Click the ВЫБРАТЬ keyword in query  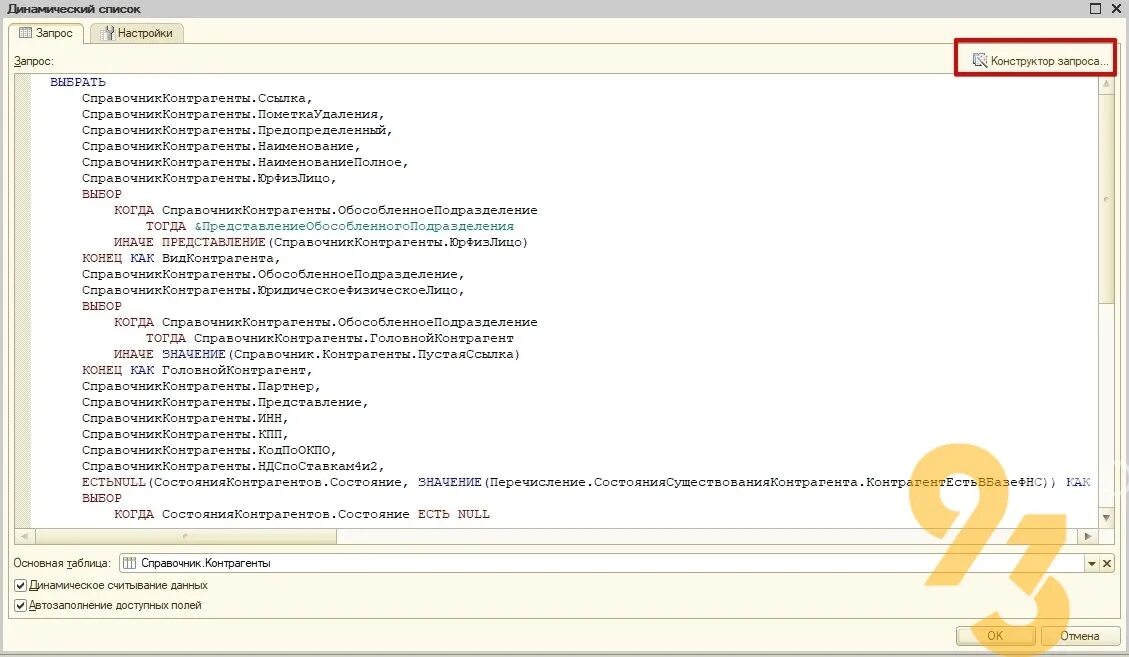tap(78, 82)
